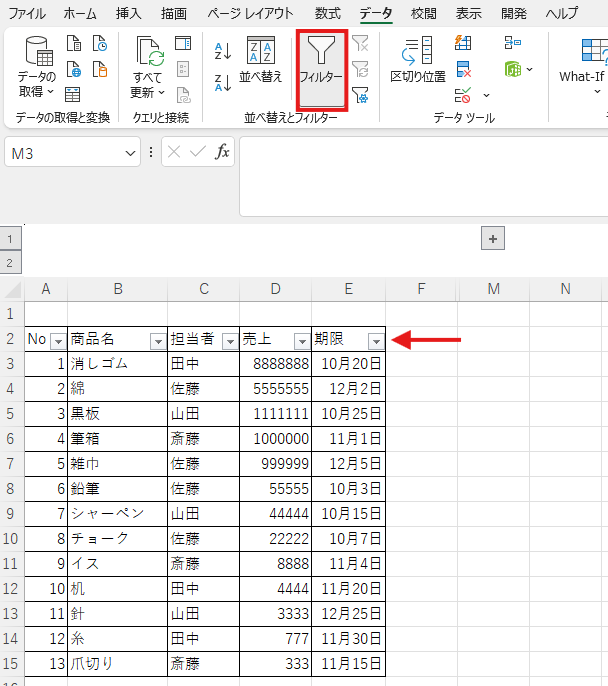The image size is (608, 686).
Task: Open Queries & Connections pane icon
Action: click(x=183, y=43)
